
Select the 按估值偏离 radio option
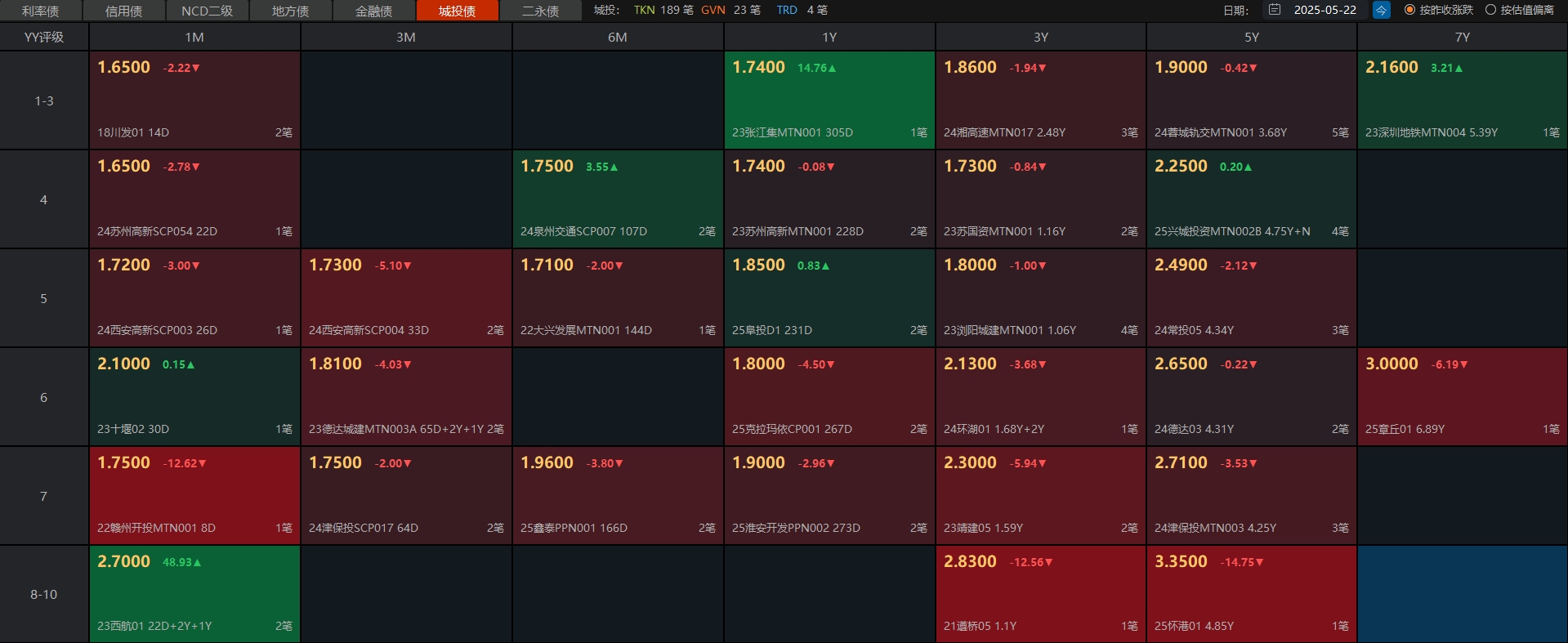(1520, 10)
